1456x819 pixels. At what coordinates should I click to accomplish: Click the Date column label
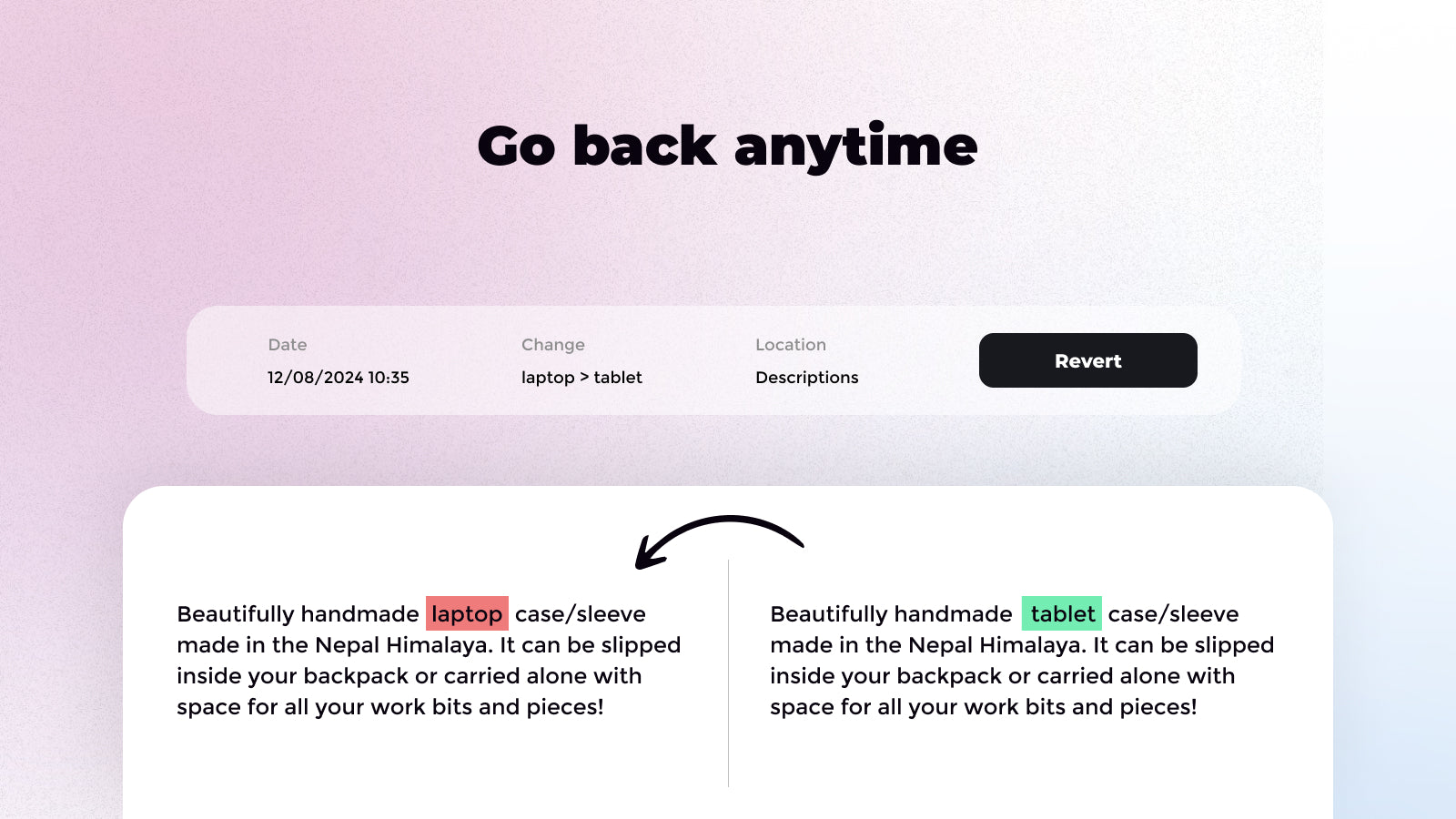288,345
